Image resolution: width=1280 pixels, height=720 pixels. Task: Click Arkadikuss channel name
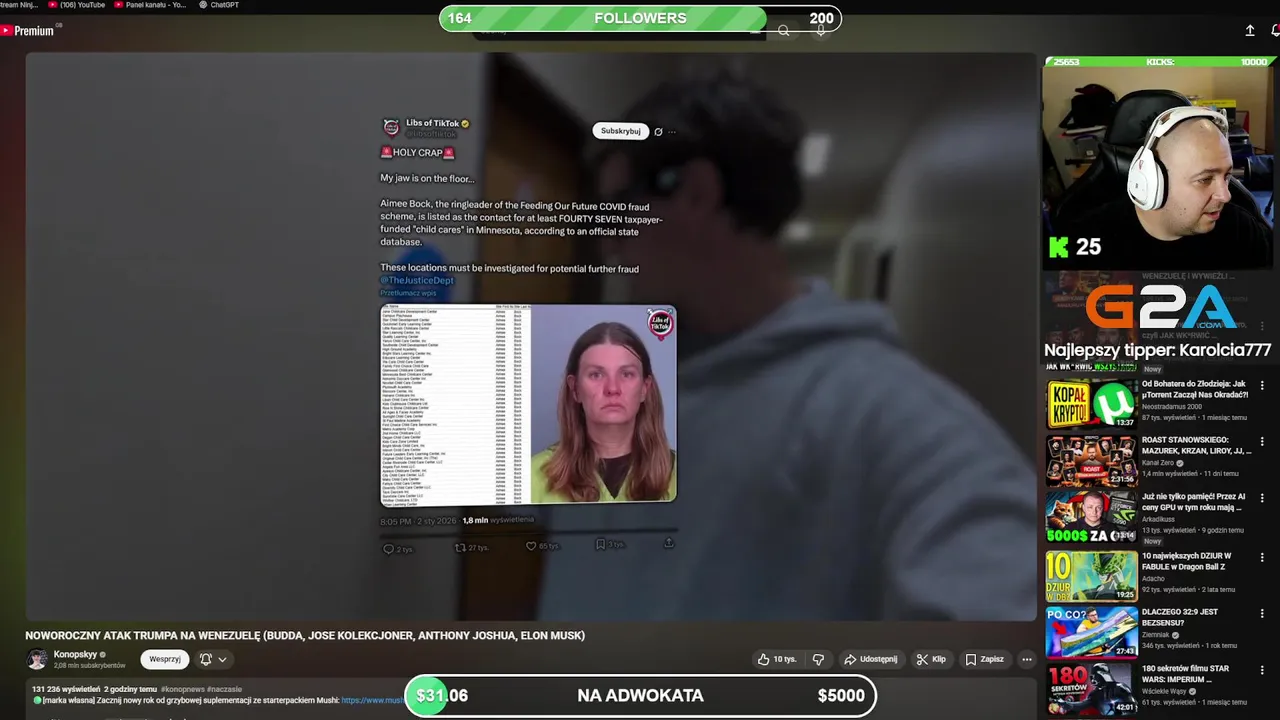(1158, 519)
